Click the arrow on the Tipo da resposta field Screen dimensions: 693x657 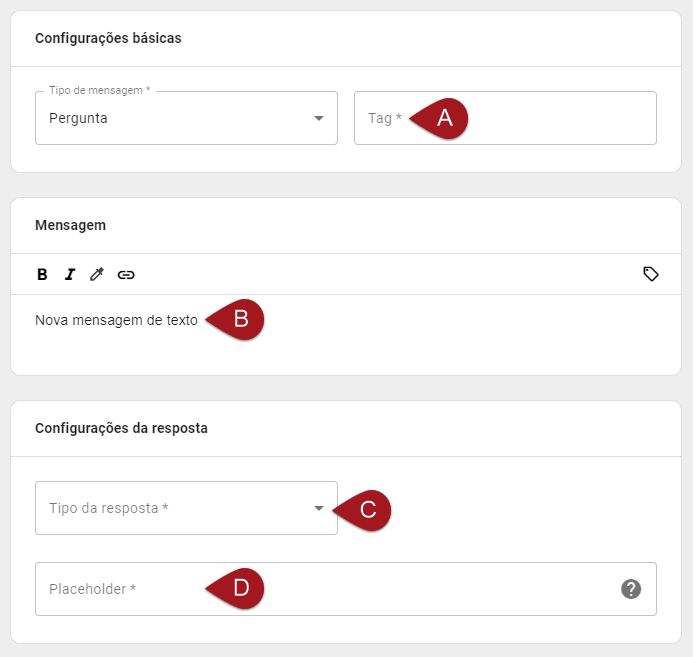319,508
